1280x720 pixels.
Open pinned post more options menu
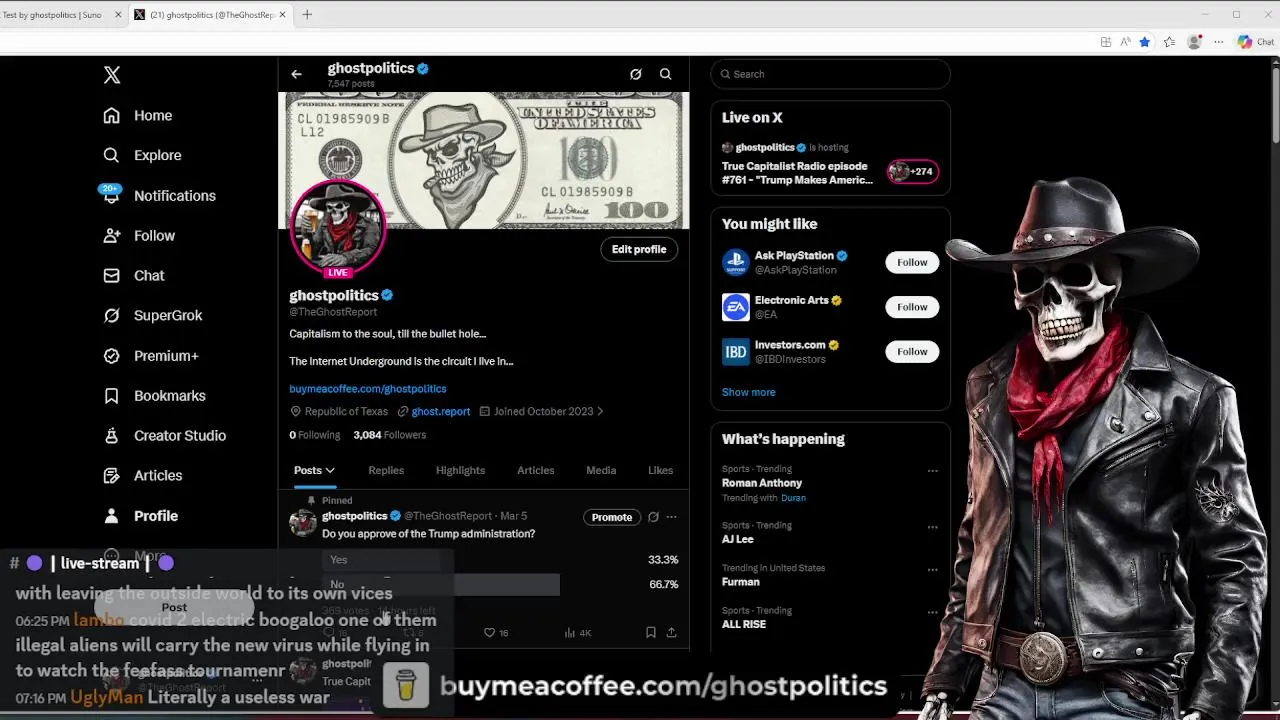click(671, 517)
